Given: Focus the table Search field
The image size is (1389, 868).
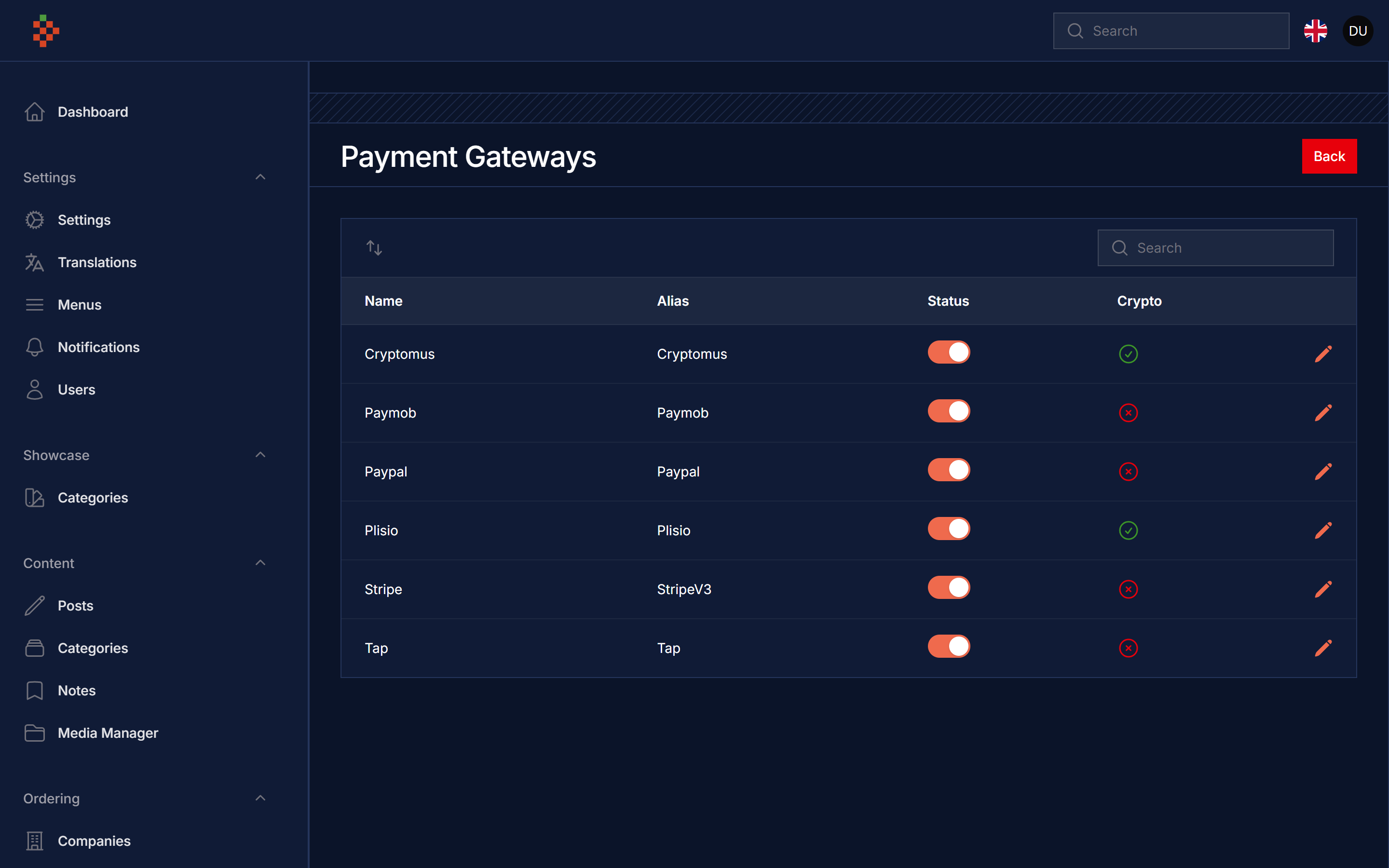Looking at the screenshot, I should 1215,248.
